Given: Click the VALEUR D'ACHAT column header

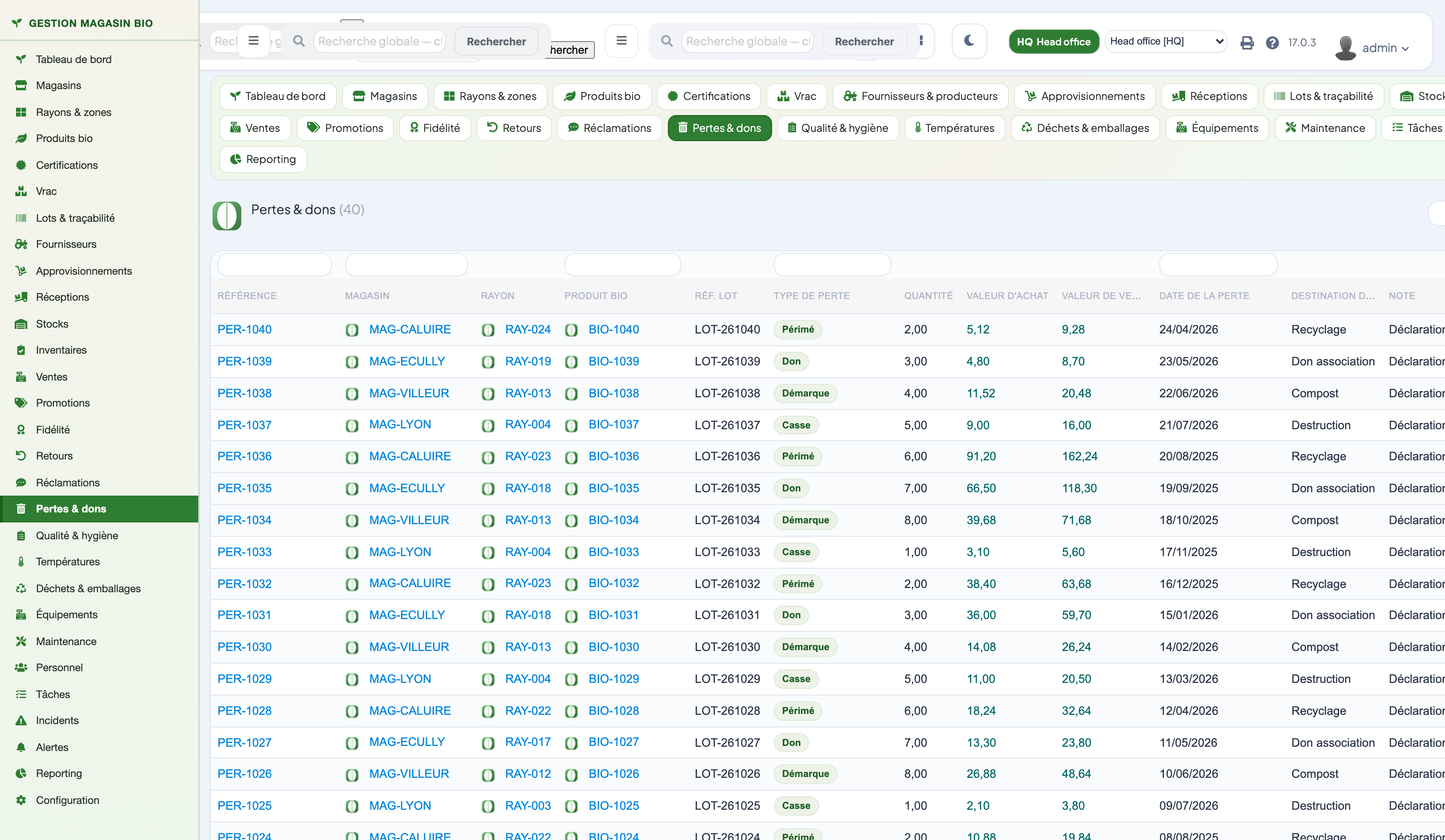Looking at the screenshot, I should (1008, 296).
